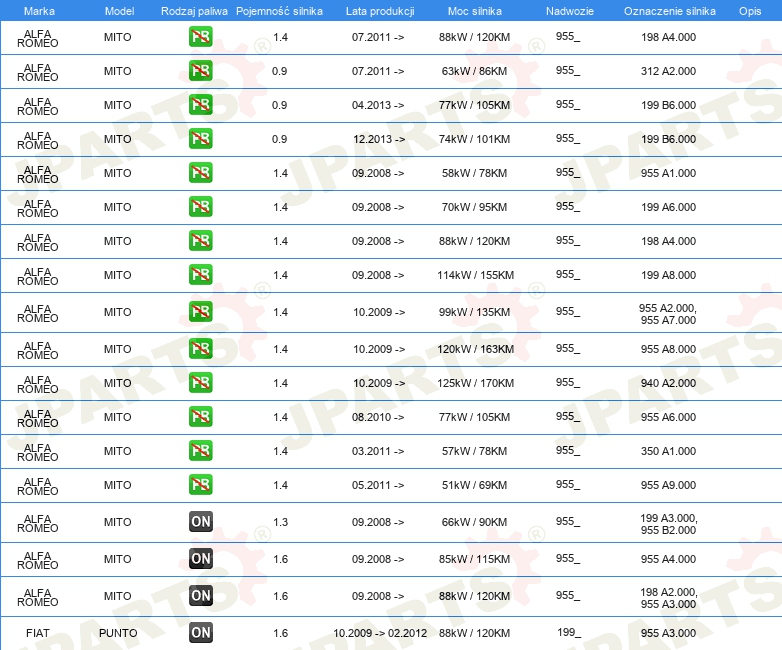Select the 125kW / 170KM power cell

(x=475, y=383)
